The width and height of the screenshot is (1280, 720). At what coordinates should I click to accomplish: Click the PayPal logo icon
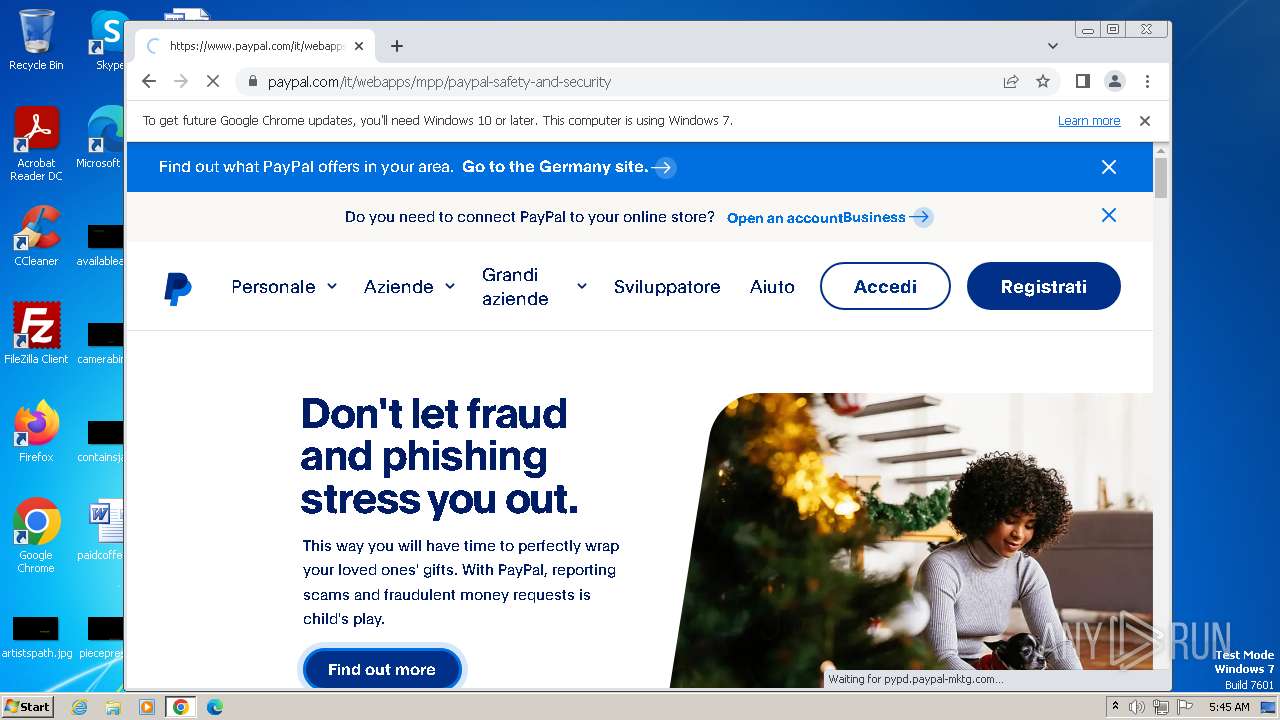[178, 288]
